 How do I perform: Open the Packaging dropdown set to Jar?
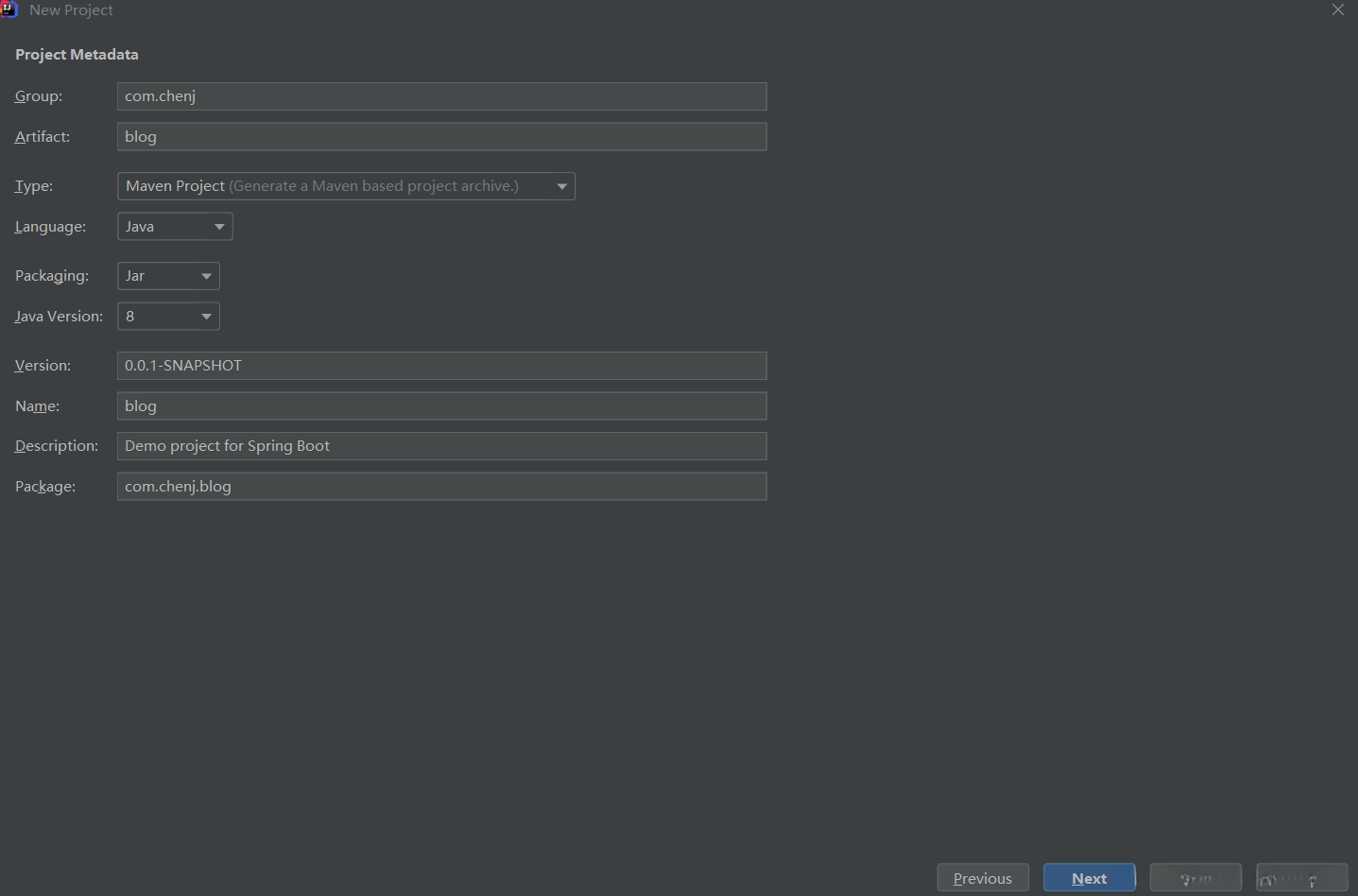tap(168, 276)
